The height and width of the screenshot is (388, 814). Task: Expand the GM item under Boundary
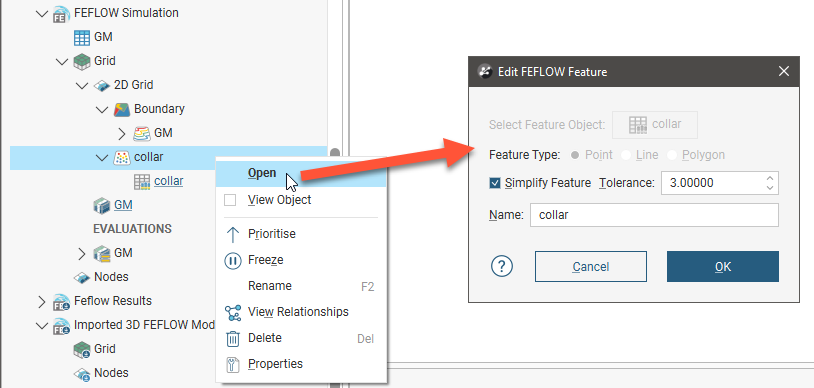(x=122, y=133)
